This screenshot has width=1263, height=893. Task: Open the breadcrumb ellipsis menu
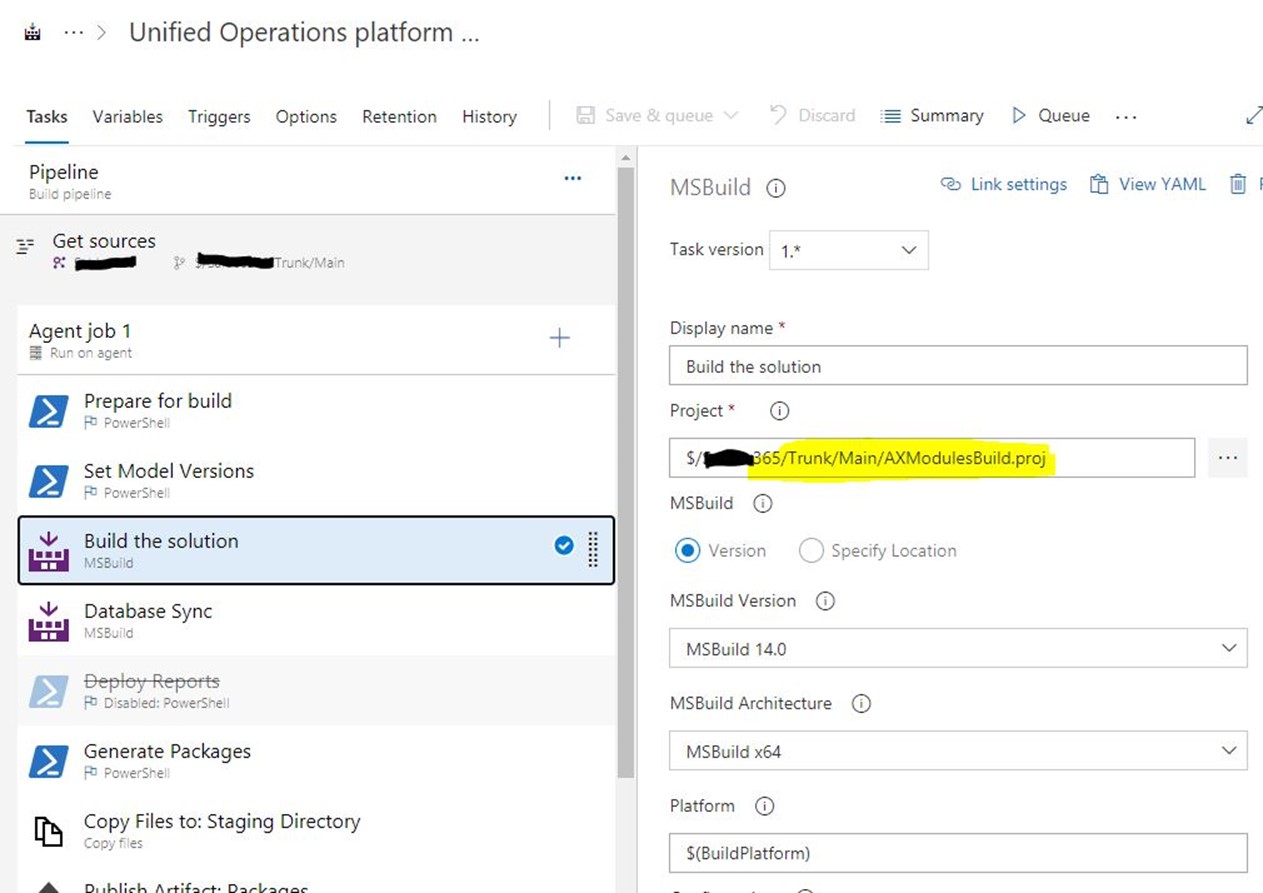pos(73,33)
